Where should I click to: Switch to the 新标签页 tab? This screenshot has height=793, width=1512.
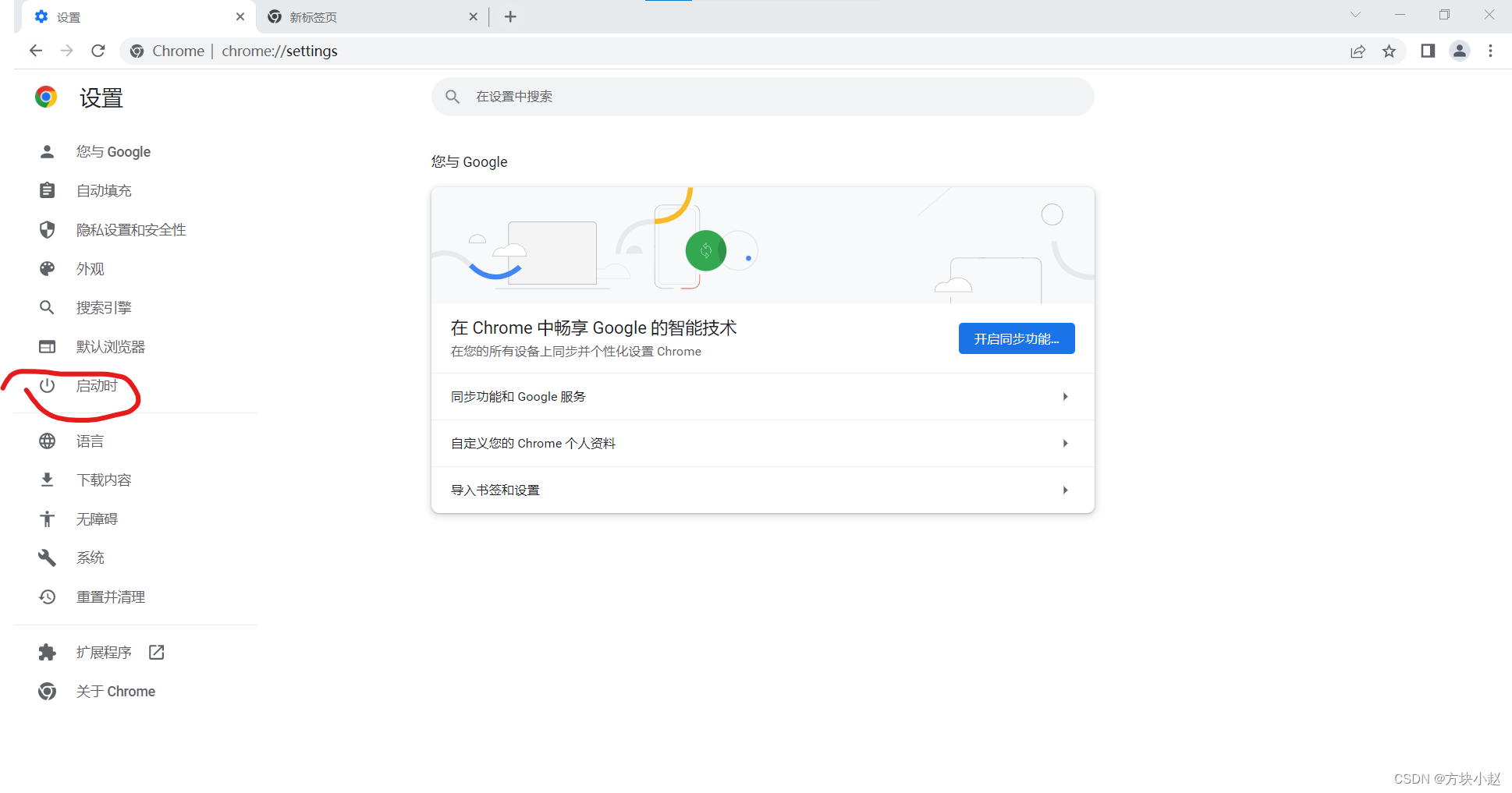(373, 16)
